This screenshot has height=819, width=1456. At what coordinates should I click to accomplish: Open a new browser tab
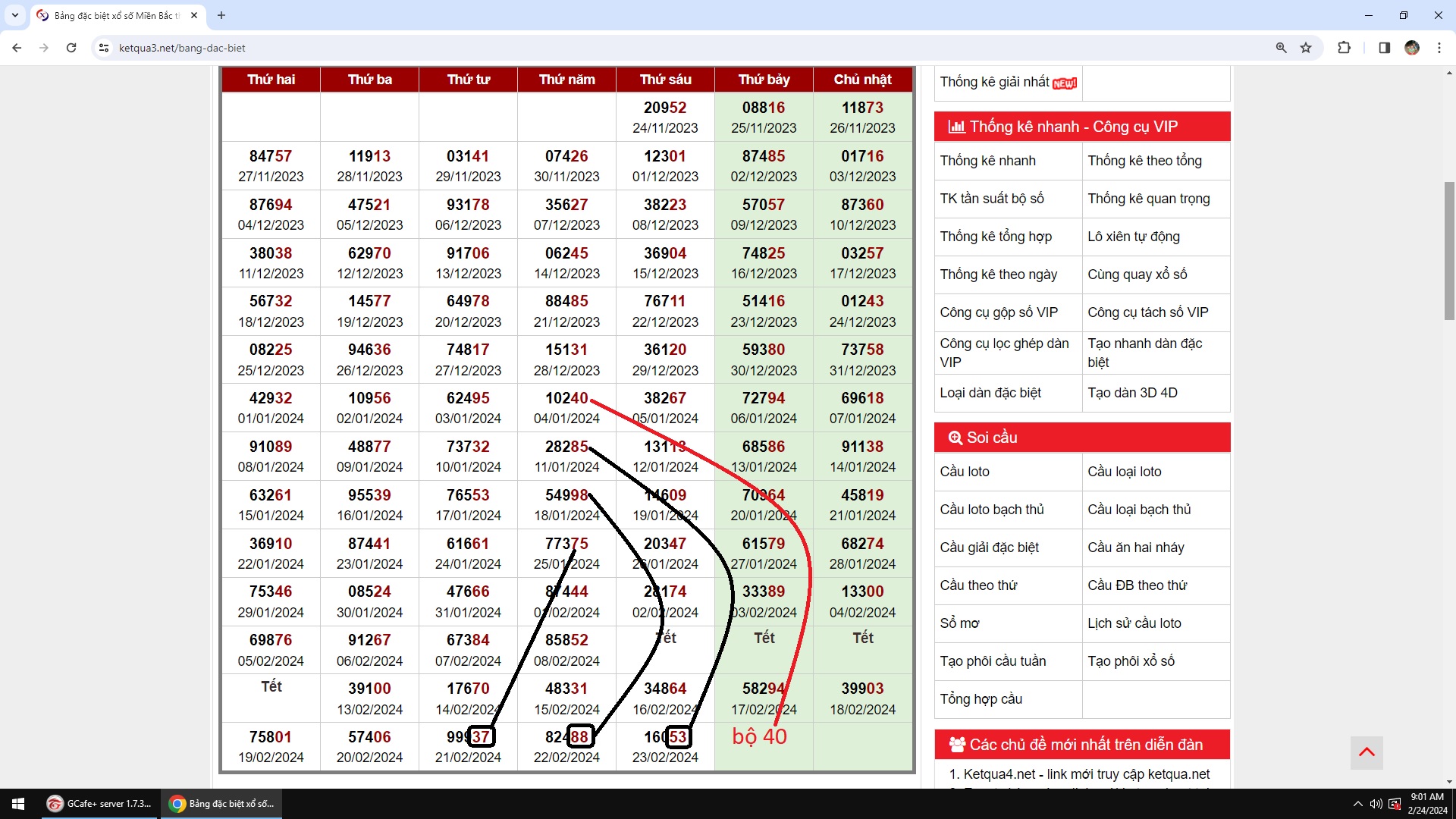tap(221, 15)
